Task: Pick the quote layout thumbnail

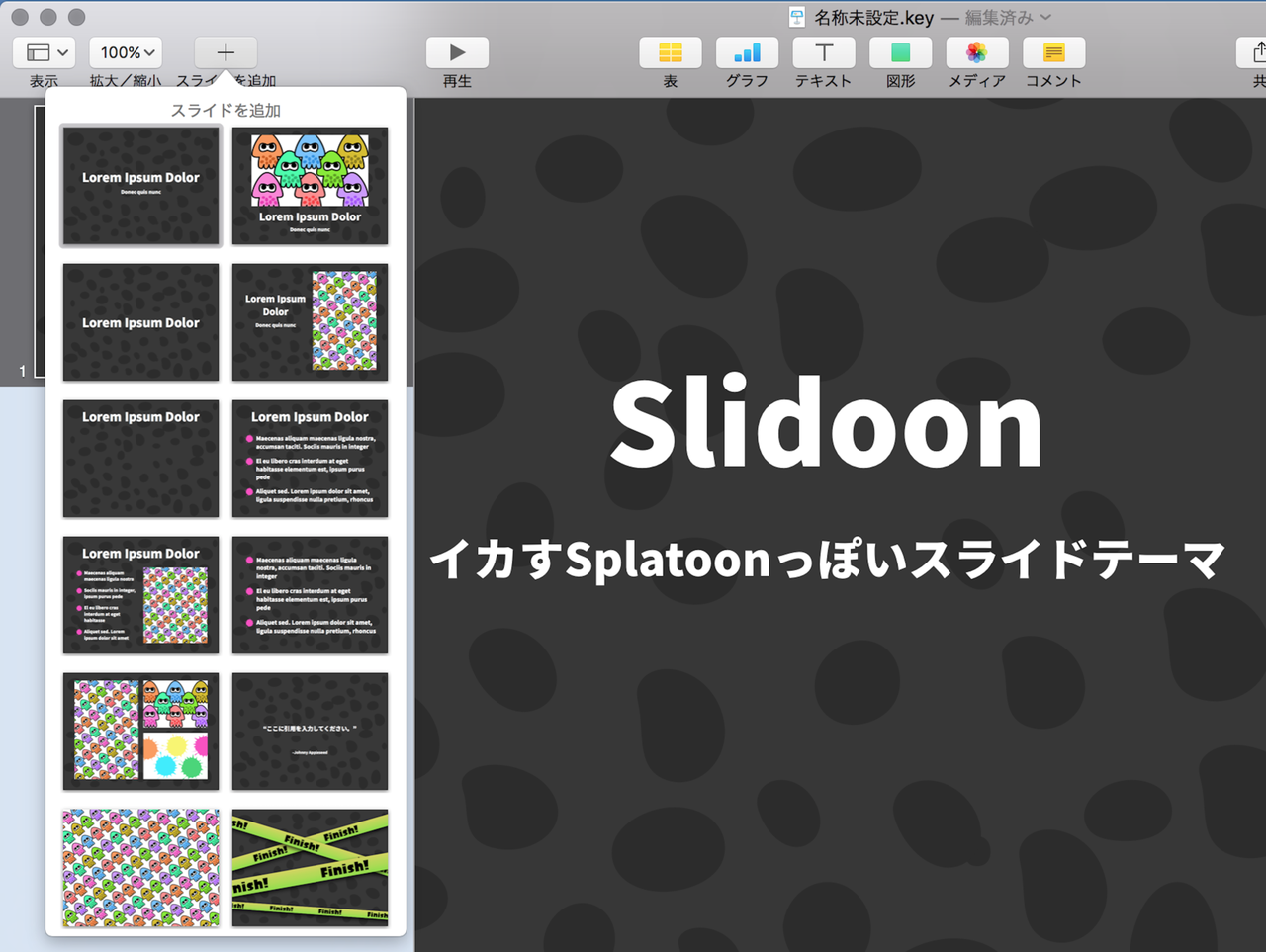Action: click(x=310, y=732)
